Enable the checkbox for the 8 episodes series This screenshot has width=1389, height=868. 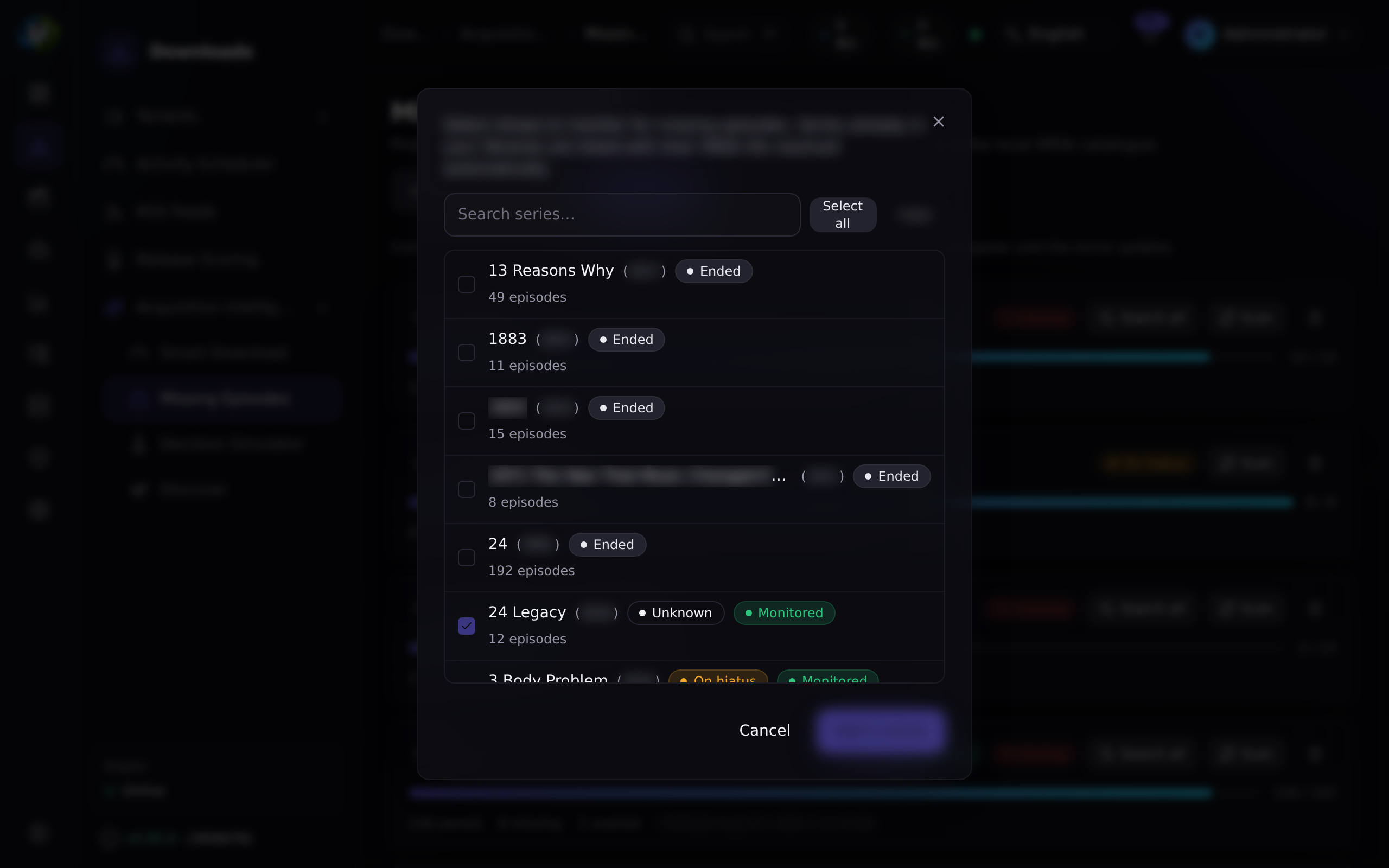pyautogui.click(x=467, y=489)
